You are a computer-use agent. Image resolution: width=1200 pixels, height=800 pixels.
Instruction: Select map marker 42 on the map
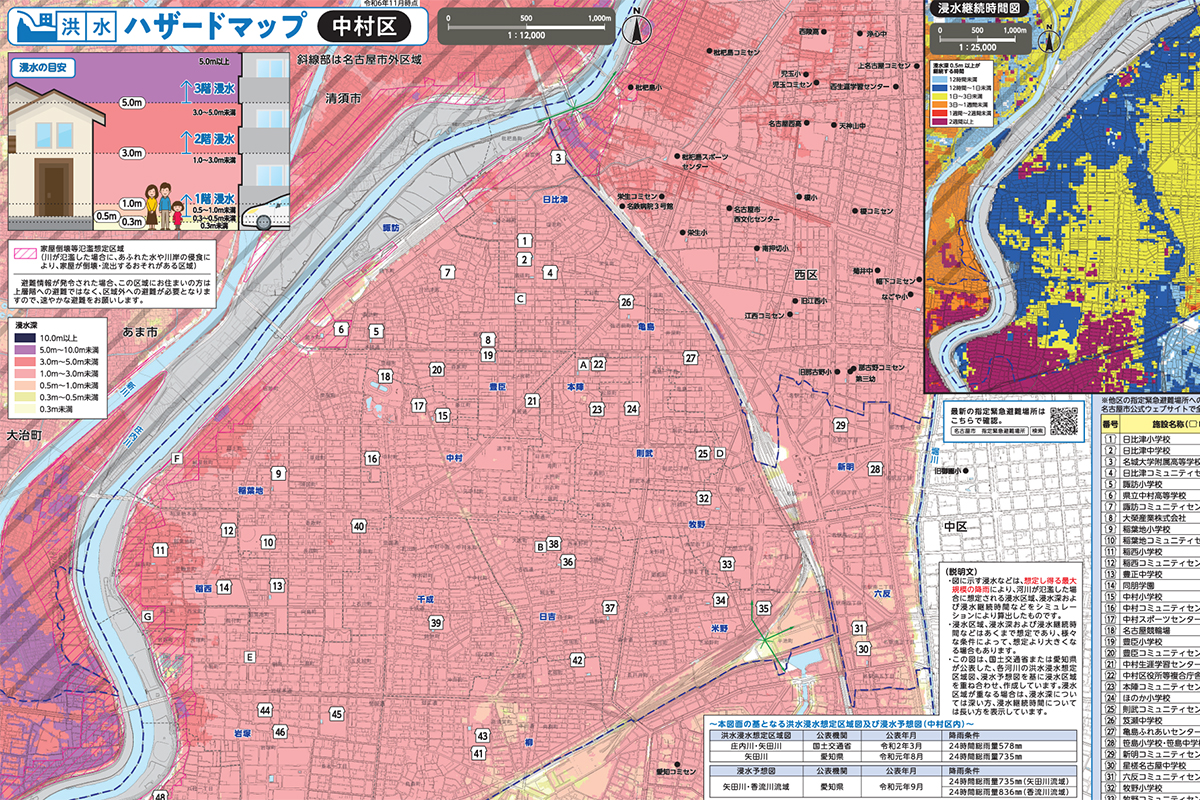577,660
